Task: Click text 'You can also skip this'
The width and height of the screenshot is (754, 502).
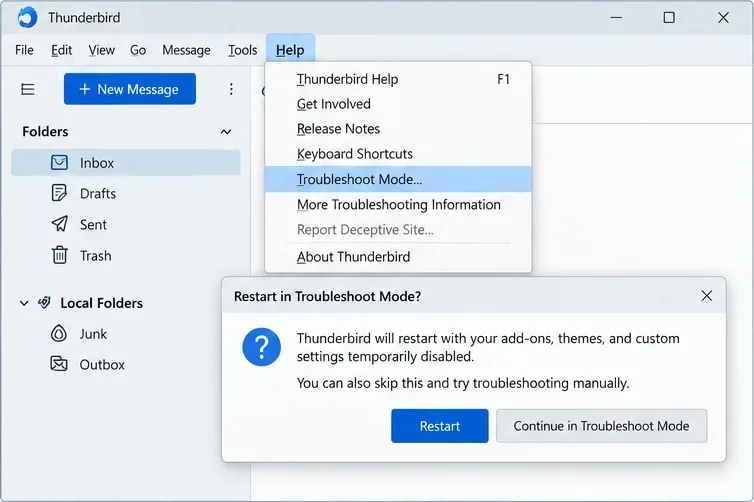Action: (360, 383)
